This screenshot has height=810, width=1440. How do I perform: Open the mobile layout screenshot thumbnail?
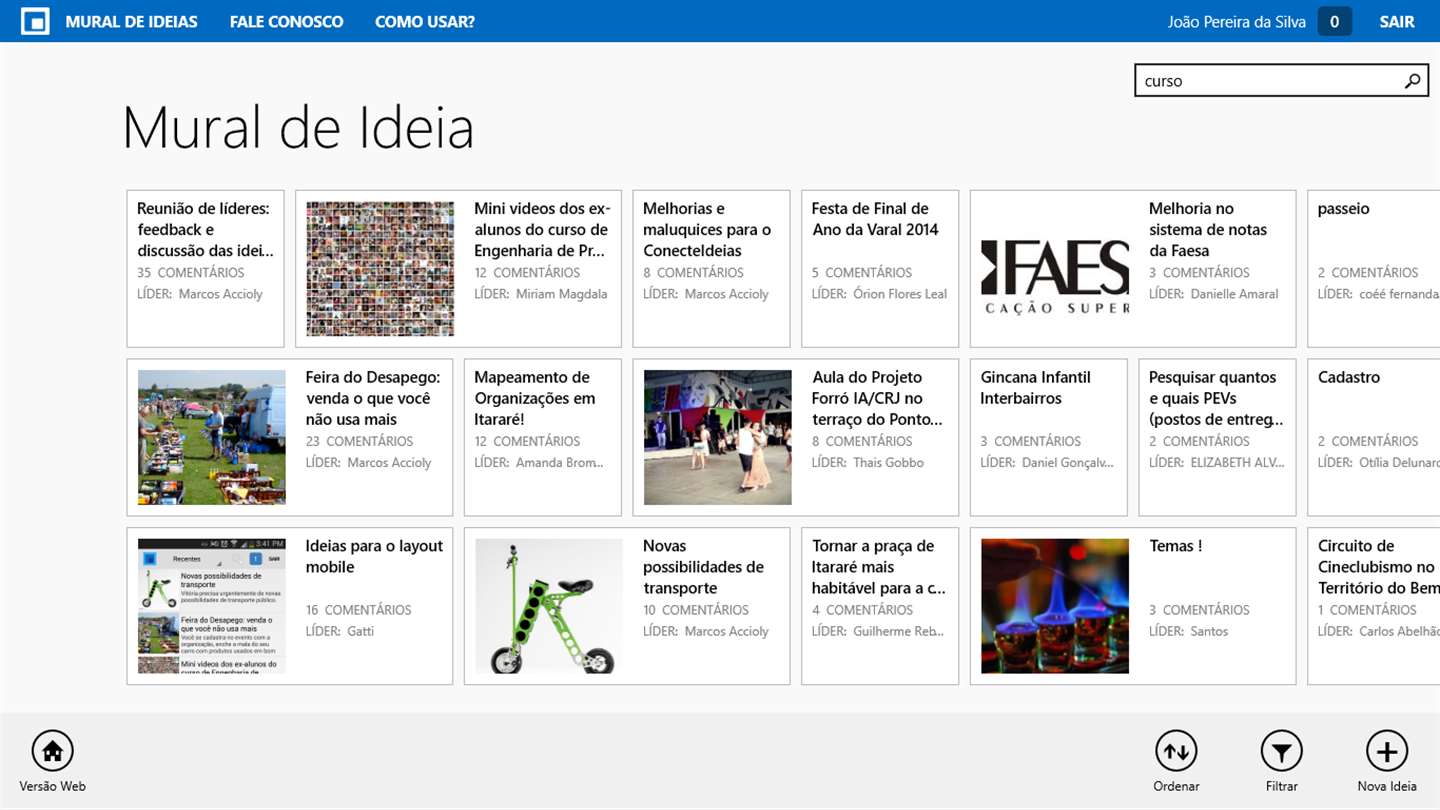pos(212,606)
